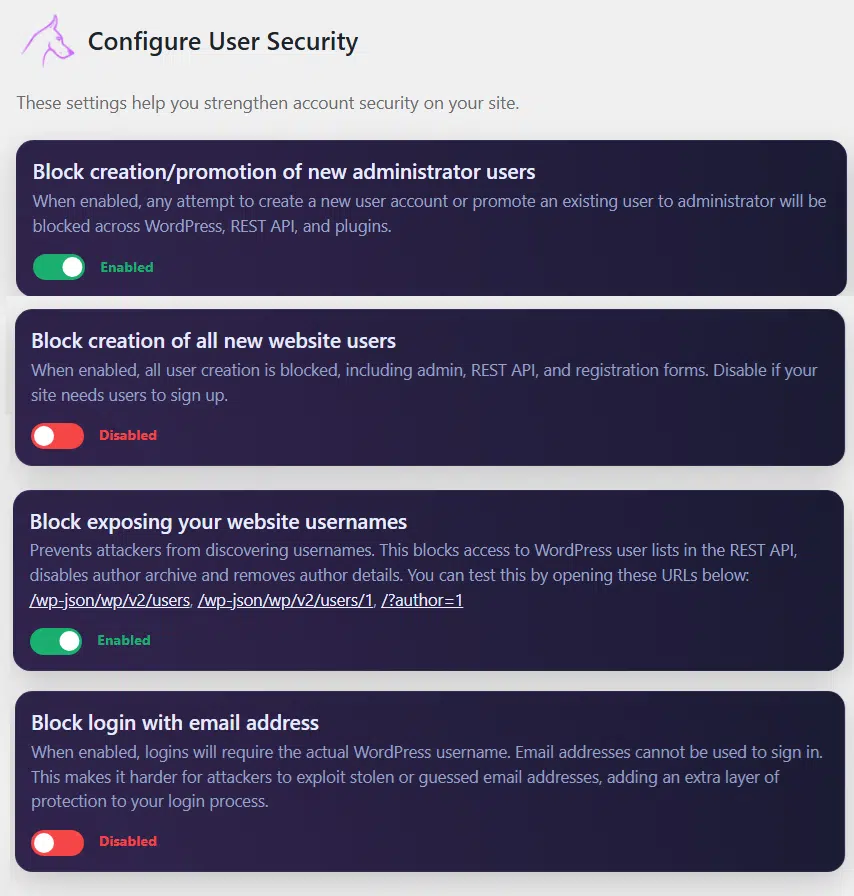Disable blocking of new administrator users

point(58,267)
